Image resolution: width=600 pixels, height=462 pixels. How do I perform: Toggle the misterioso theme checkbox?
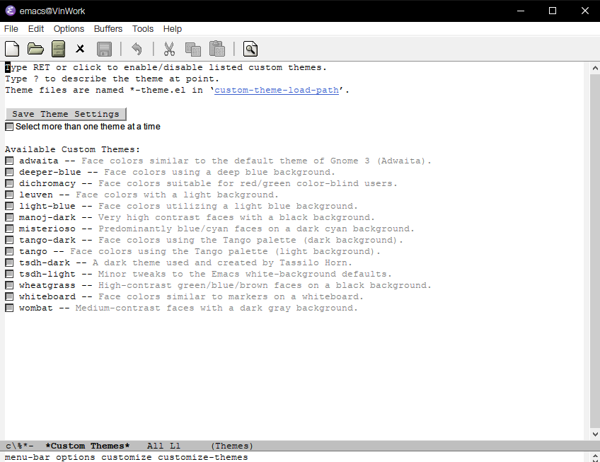coord(10,229)
